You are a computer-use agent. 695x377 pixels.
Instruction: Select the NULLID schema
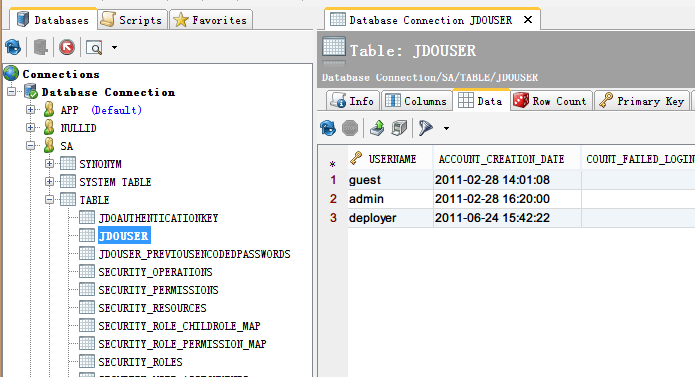pos(78,128)
